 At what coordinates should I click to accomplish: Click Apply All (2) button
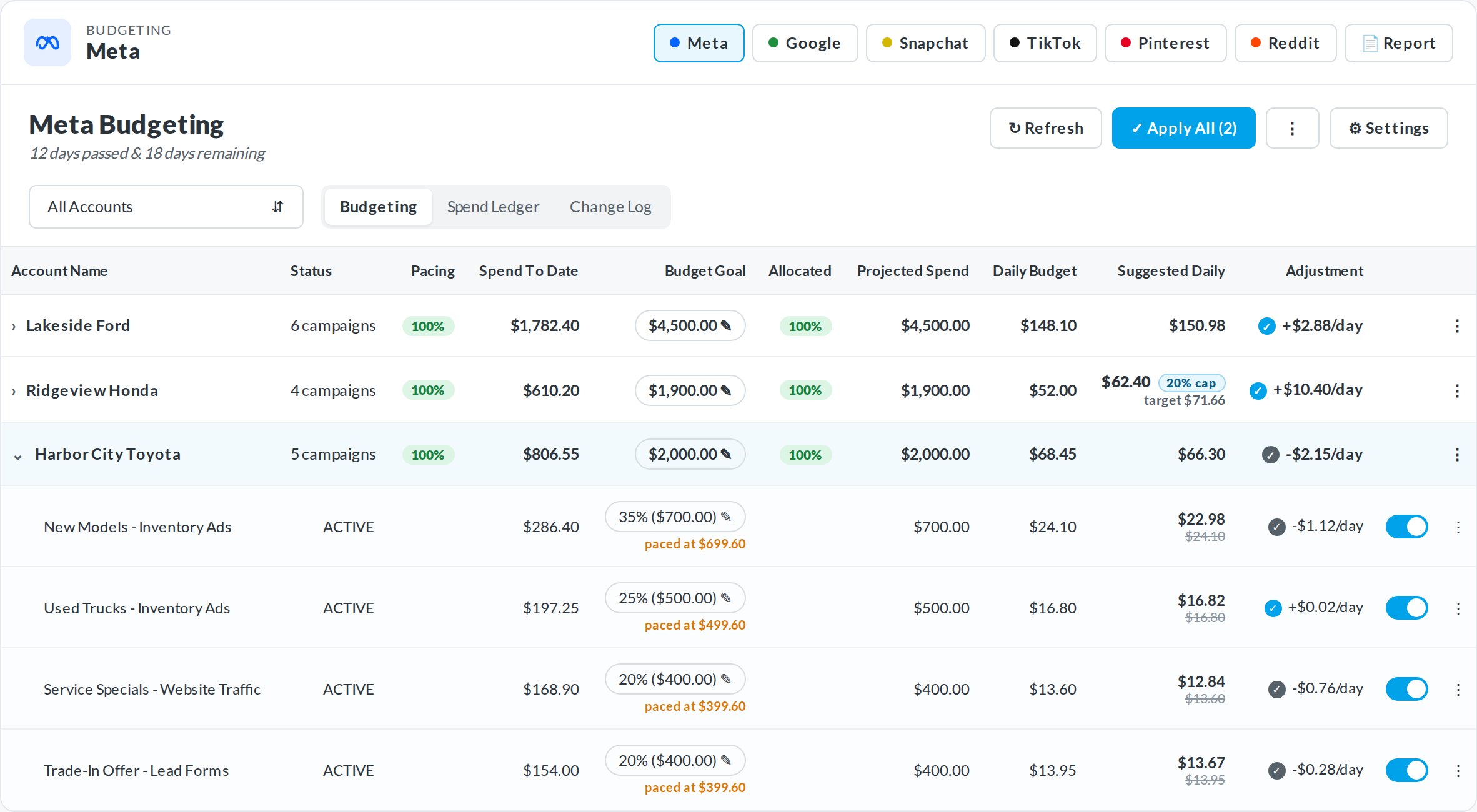click(x=1183, y=128)
